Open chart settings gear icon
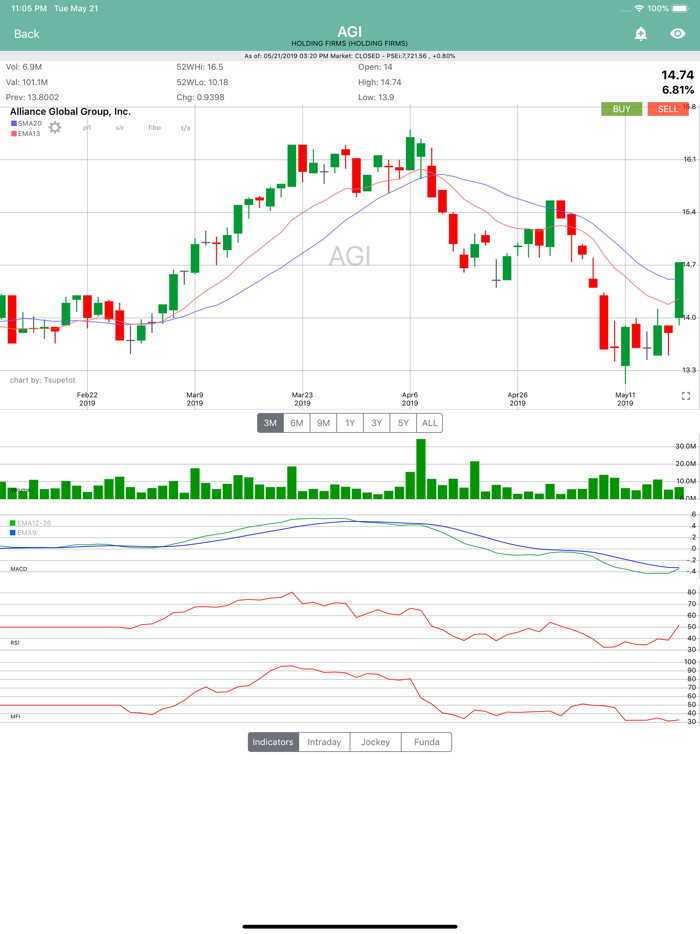 point(55,127)
